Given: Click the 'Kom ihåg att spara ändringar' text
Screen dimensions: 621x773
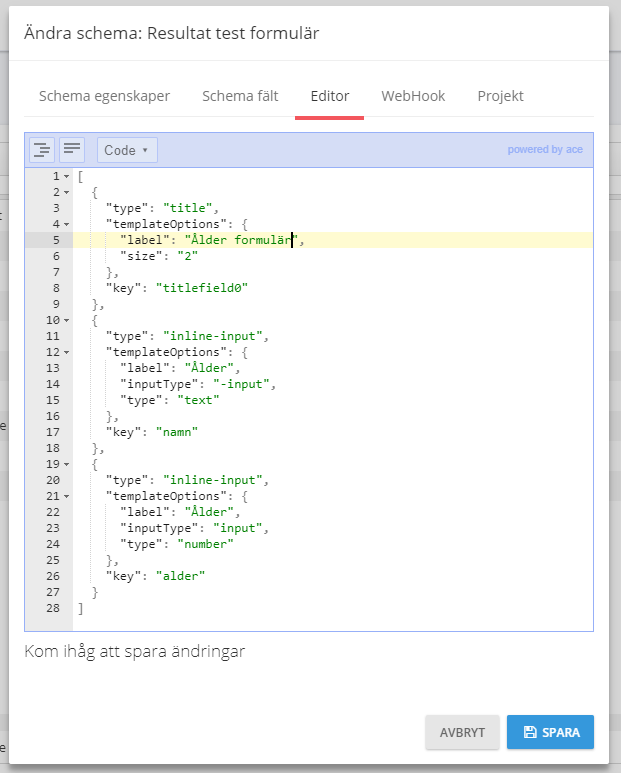Looking at the screenshot, I should [135, 651].
